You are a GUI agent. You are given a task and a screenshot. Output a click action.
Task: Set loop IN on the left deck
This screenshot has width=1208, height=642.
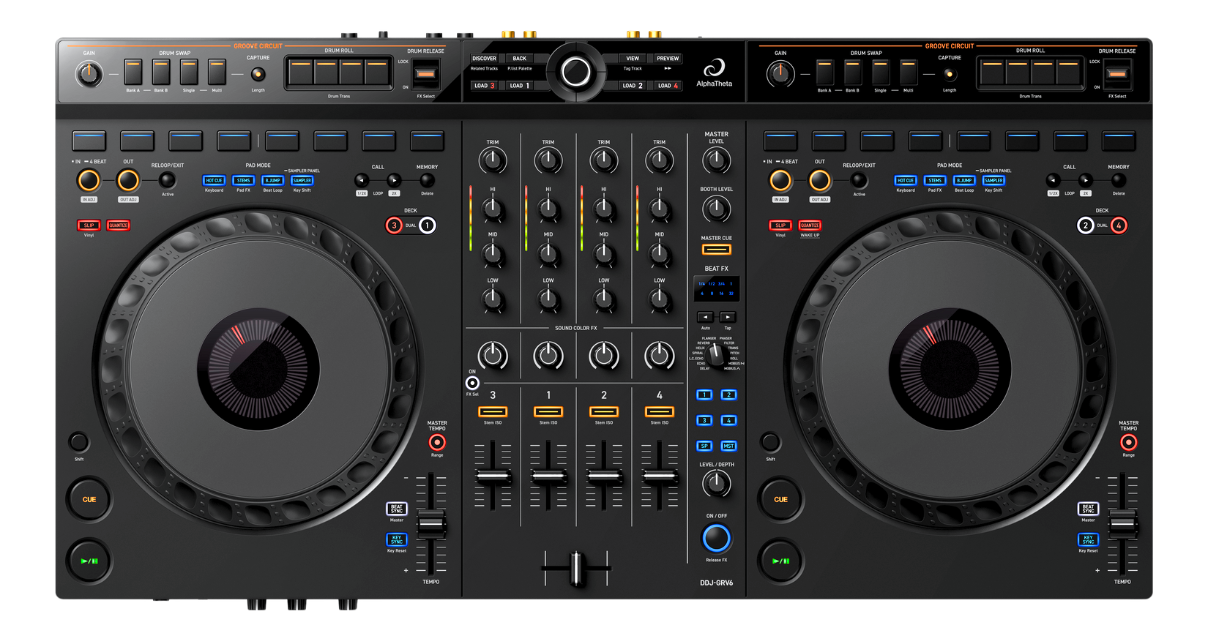coord(88,180)
